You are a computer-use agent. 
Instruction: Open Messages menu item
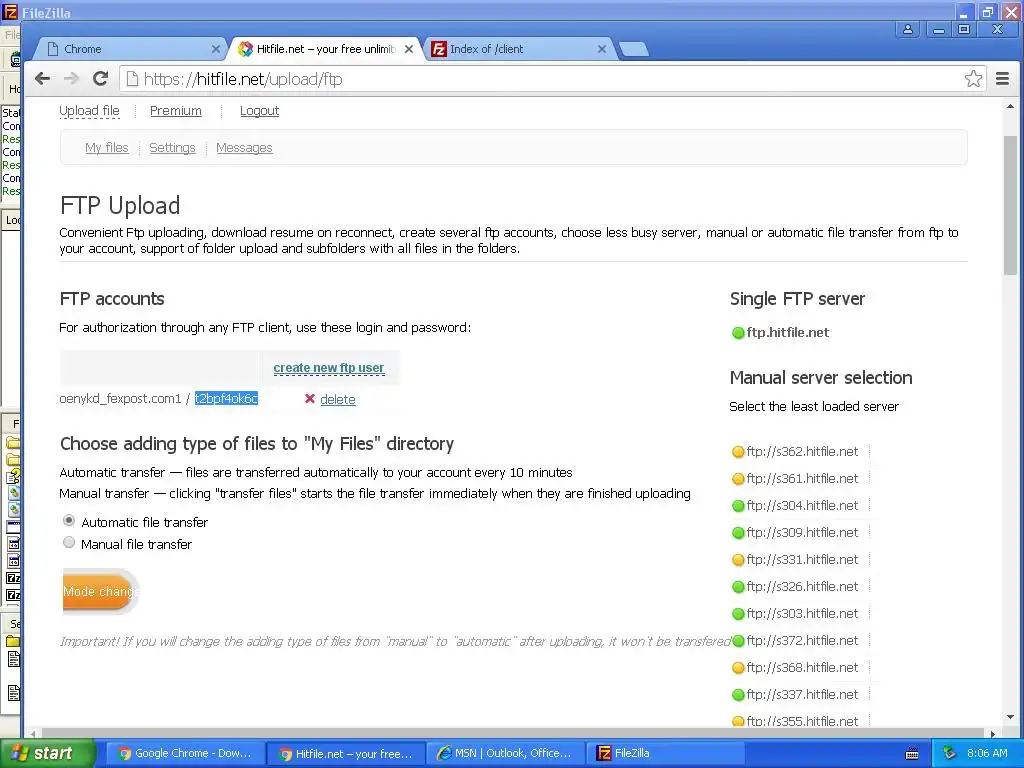[x=244, y=148]
